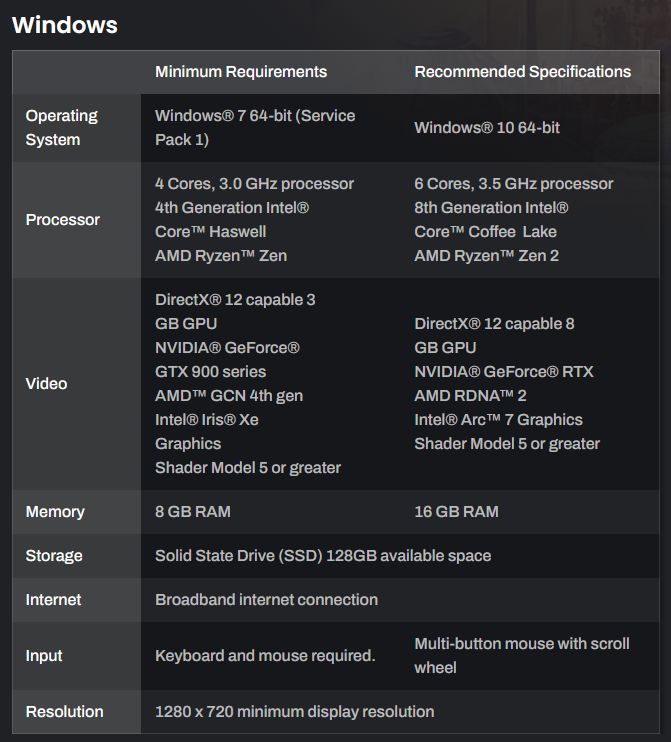Select the Video row label
Screen dimensions: 671x742
[47, 384]
